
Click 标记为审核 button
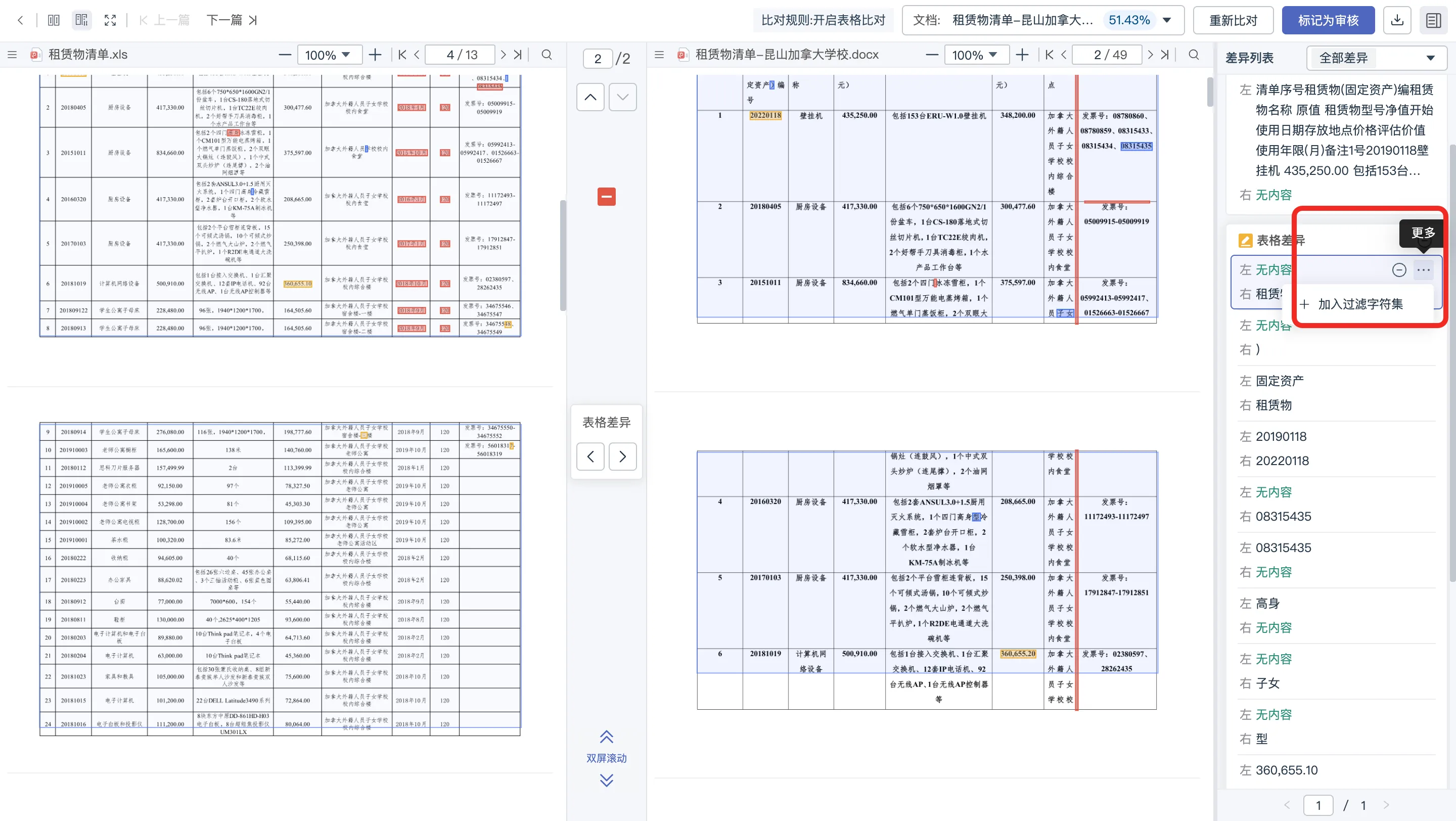[1328, 20]
